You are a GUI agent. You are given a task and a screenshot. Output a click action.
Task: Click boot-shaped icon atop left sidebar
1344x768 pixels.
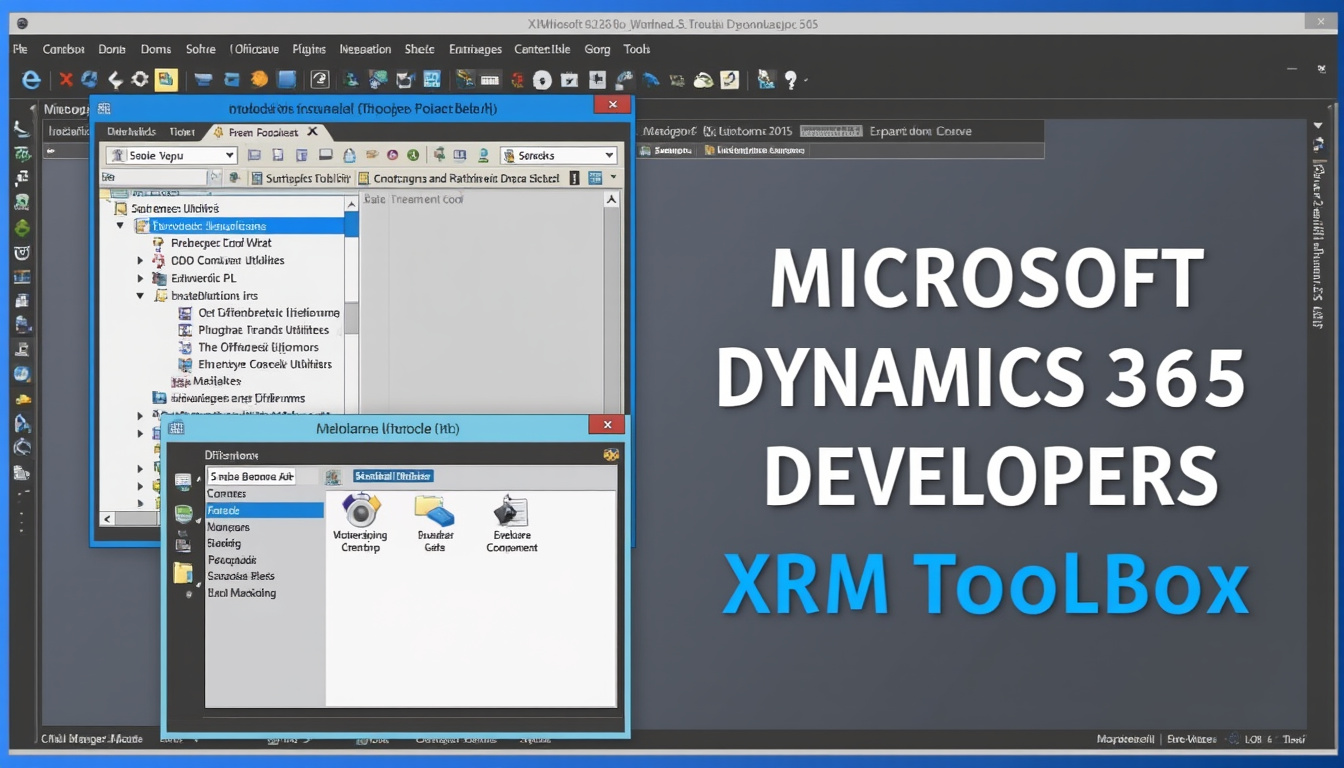click(22, 129)
